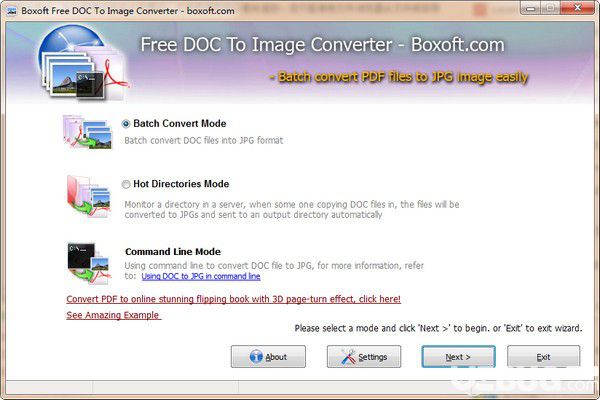This screenshot has height=400, width=600.
Task: Click 'Batch convert DOC files into JPG format' text
Action: 204,140
